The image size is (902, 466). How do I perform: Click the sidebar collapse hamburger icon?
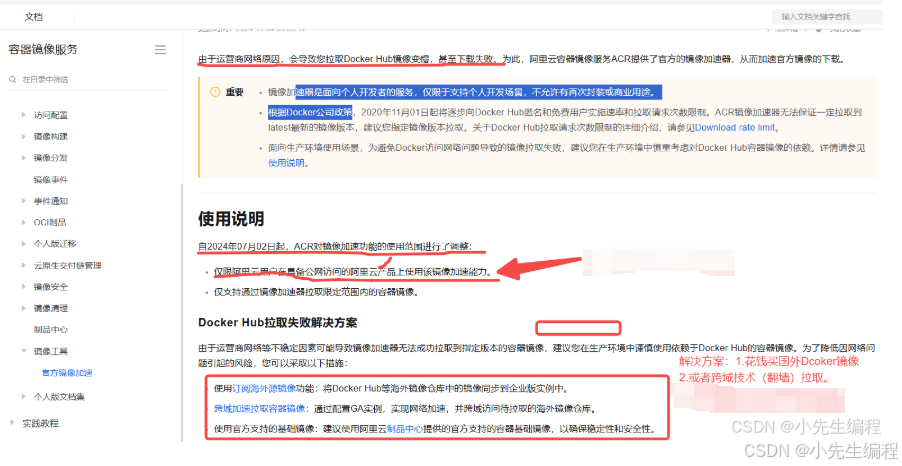pyautogui.click(x=160, y=50)
